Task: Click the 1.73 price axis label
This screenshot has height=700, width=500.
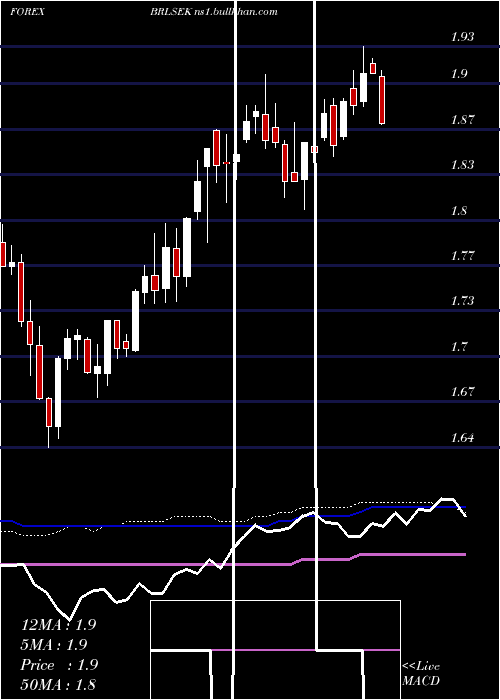Action: 462,301
